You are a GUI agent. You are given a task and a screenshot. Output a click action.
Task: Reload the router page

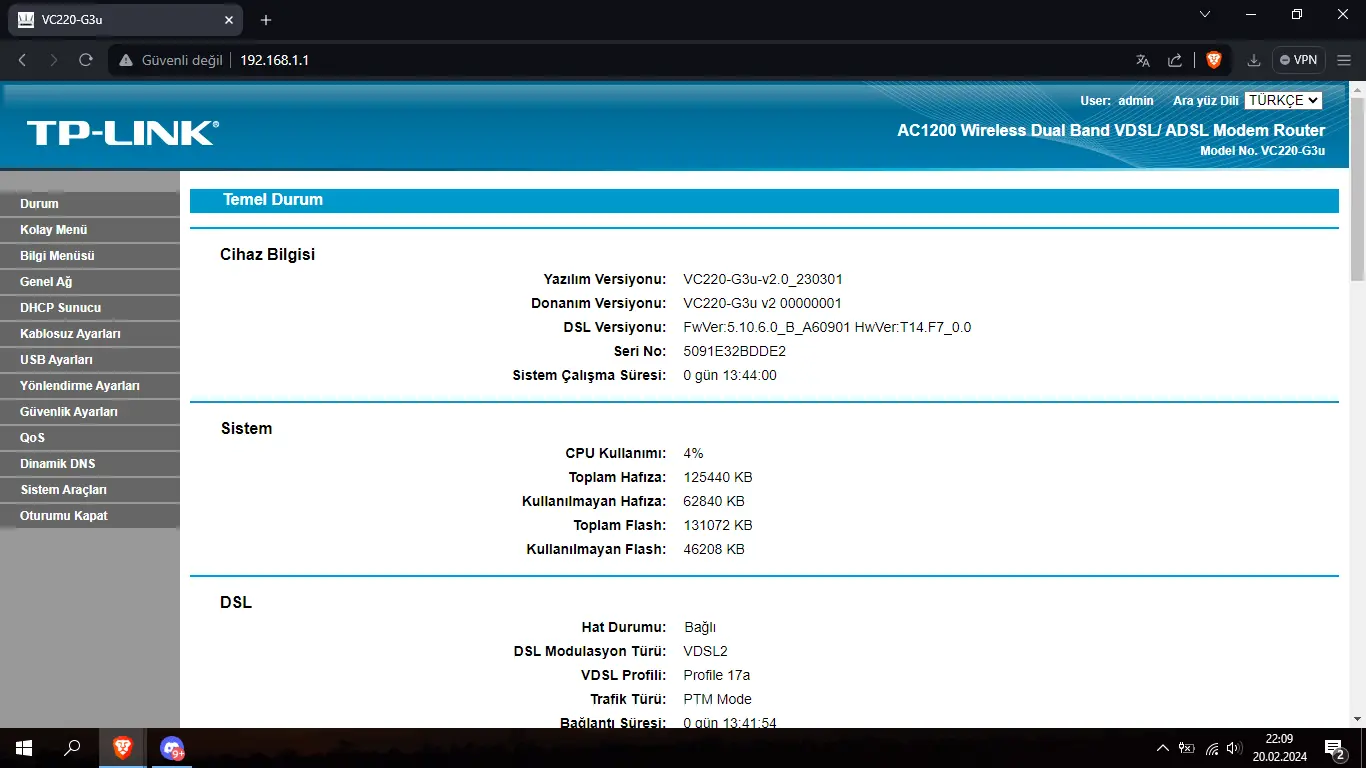[86, 60]
